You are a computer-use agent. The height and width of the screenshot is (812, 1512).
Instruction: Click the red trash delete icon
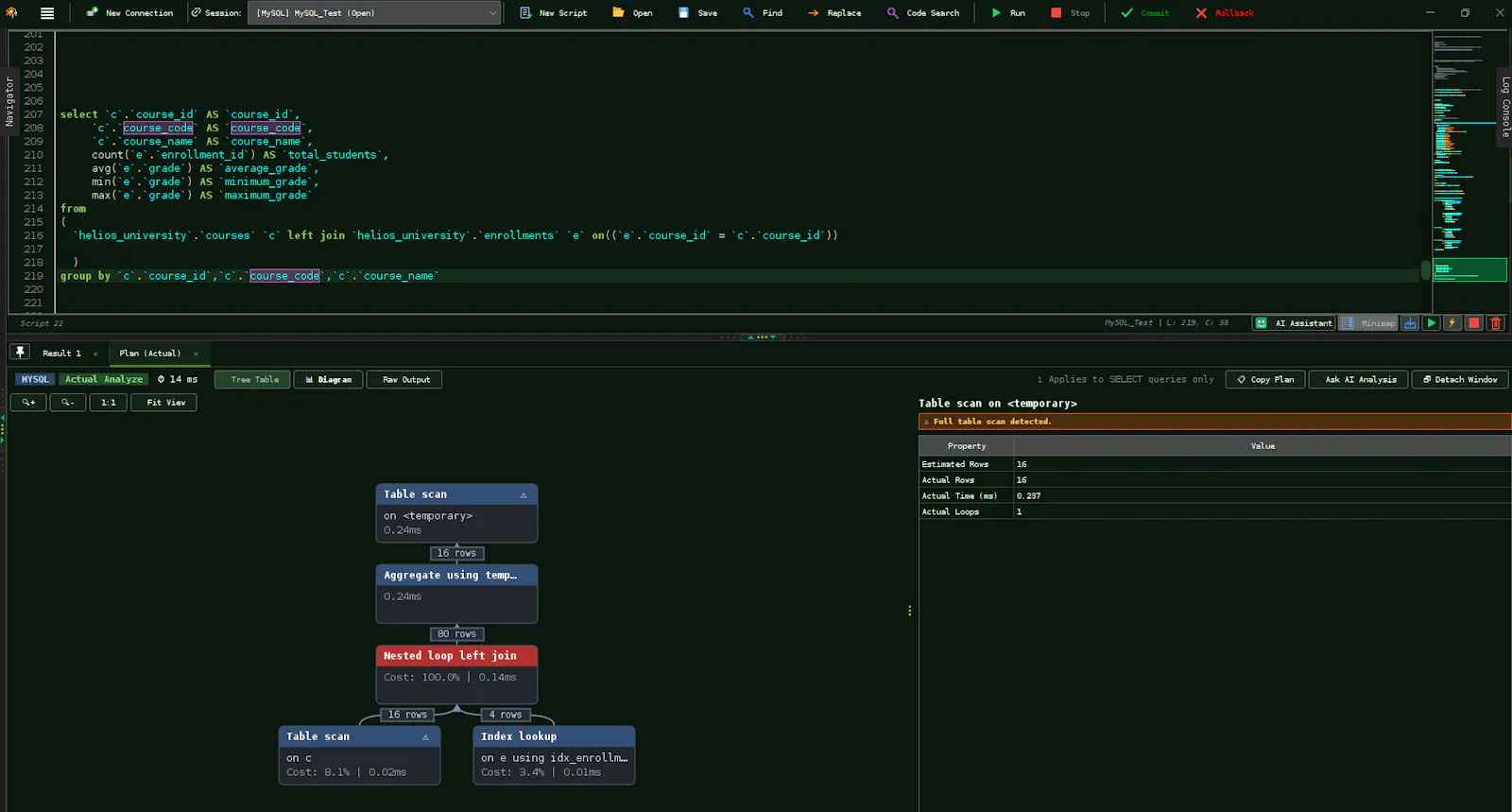click(1495, 323)
